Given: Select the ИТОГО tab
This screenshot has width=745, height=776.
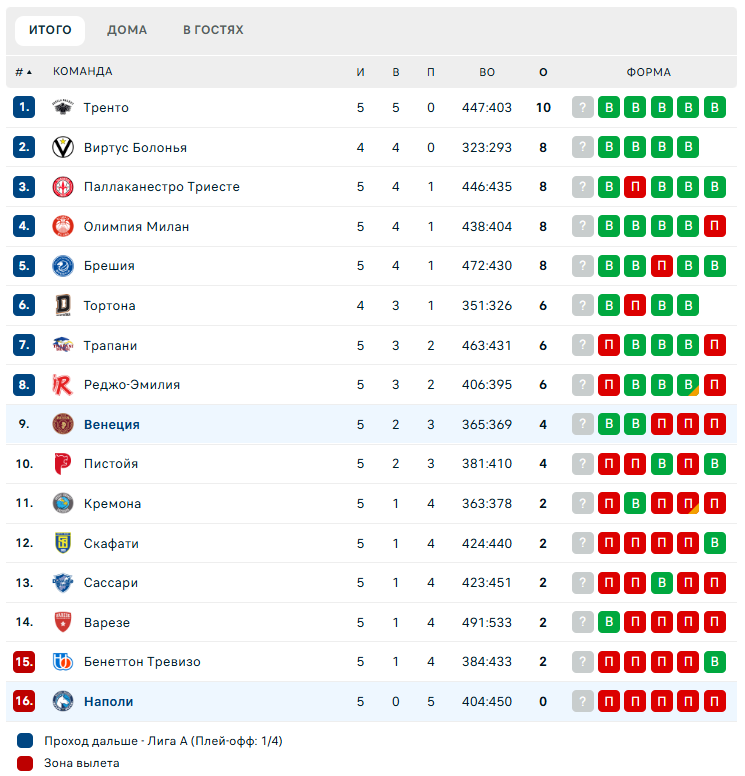Looking at the screenshot, I should pos(50,30).
